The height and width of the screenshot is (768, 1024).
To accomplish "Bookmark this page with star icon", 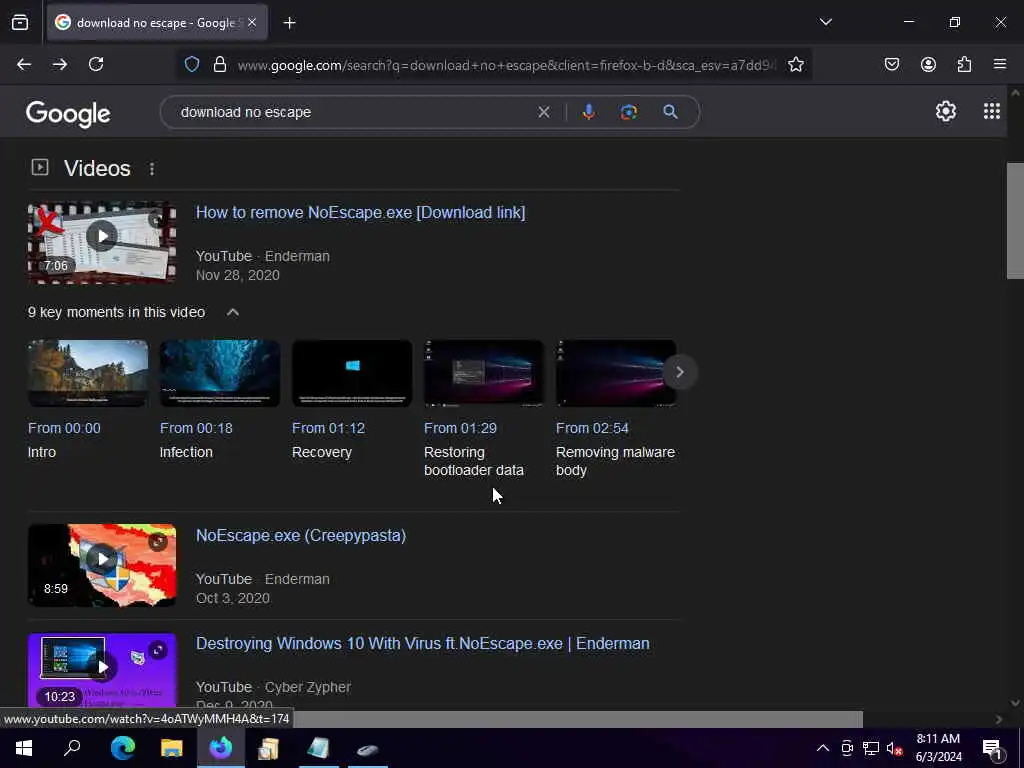I will click(x=795, y=65).
